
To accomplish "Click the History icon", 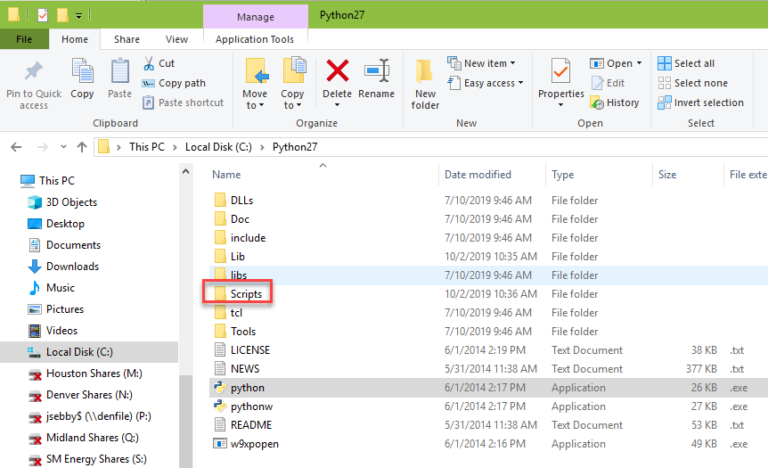I will tap(597, 102).
